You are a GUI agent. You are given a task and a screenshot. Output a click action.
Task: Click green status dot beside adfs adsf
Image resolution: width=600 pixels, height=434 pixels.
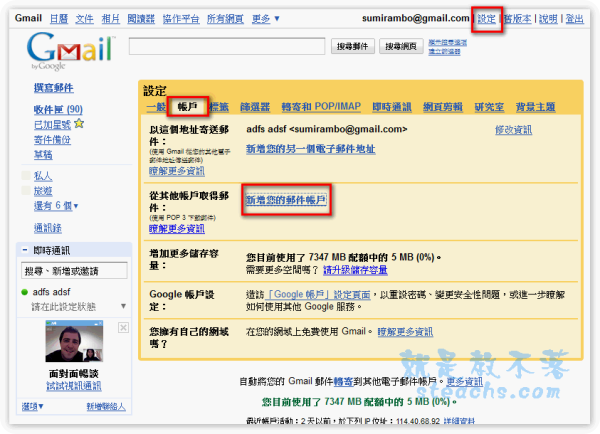[24, 292]
